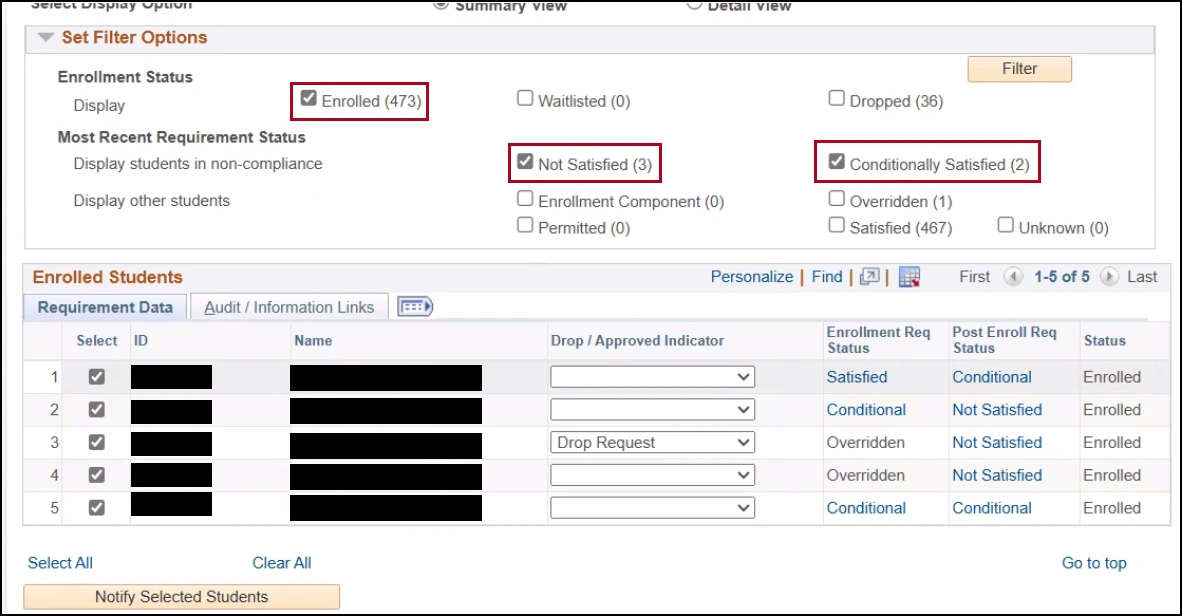Check the Overridden (1) checkbox
This screenshot has height=616, width=1182.
coord(836,199)
